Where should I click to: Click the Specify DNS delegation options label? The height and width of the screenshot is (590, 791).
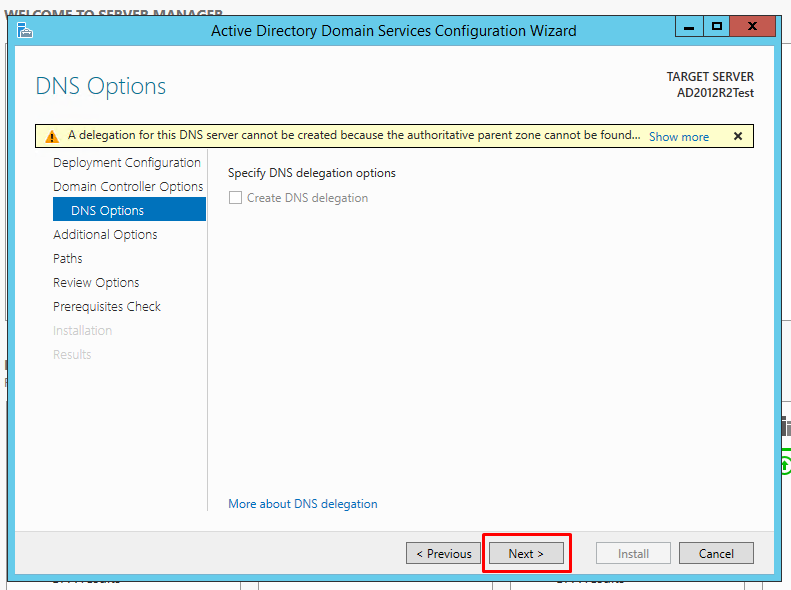[312, 173]
